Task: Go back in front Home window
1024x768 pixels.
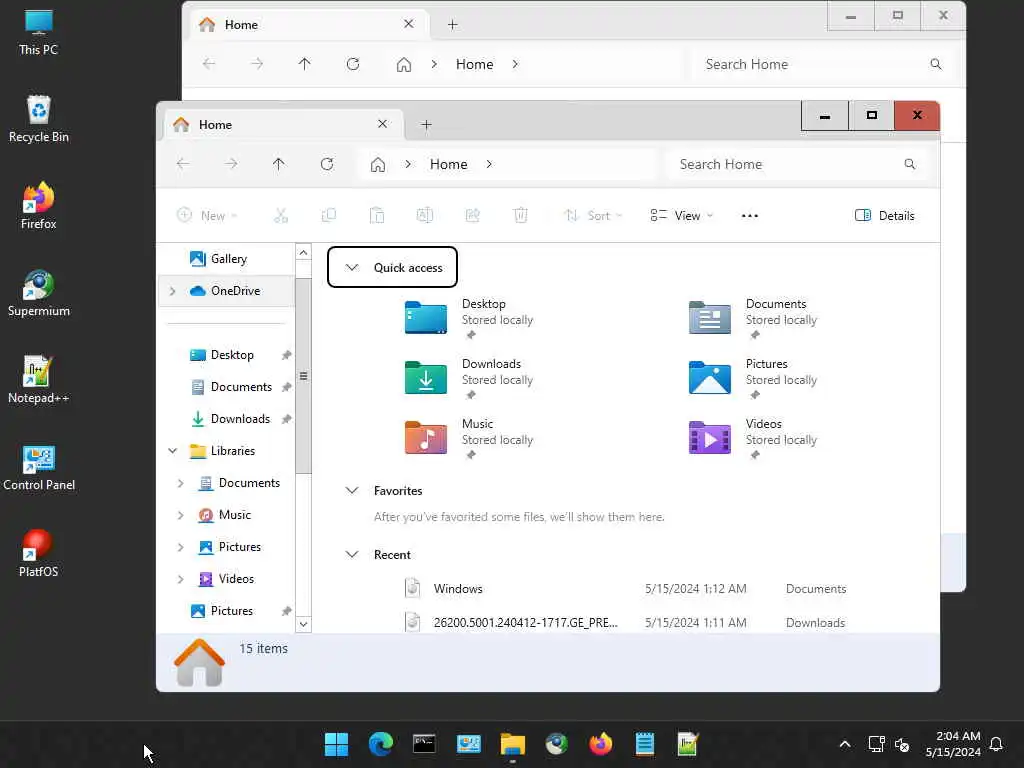Action: pos(183,164)
